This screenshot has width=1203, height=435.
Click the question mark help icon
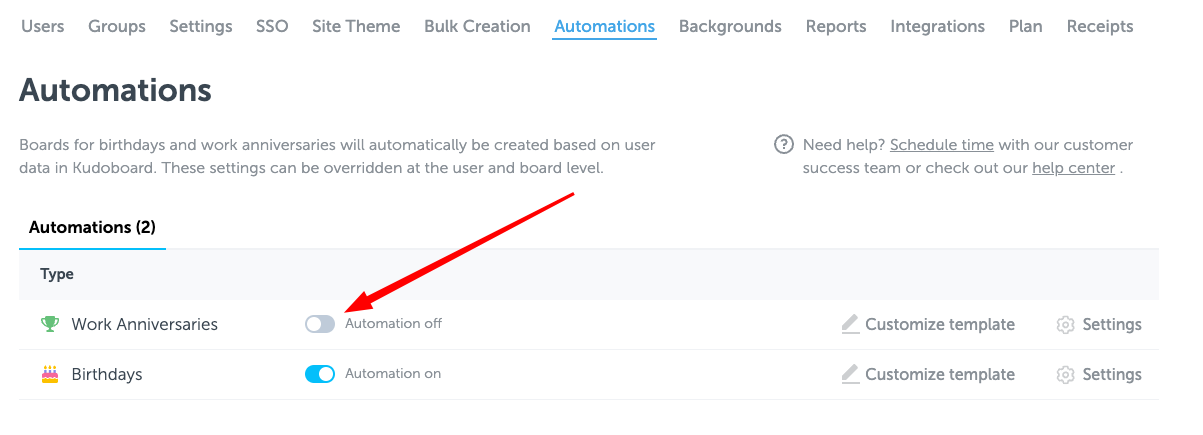(x=784, y=145)
